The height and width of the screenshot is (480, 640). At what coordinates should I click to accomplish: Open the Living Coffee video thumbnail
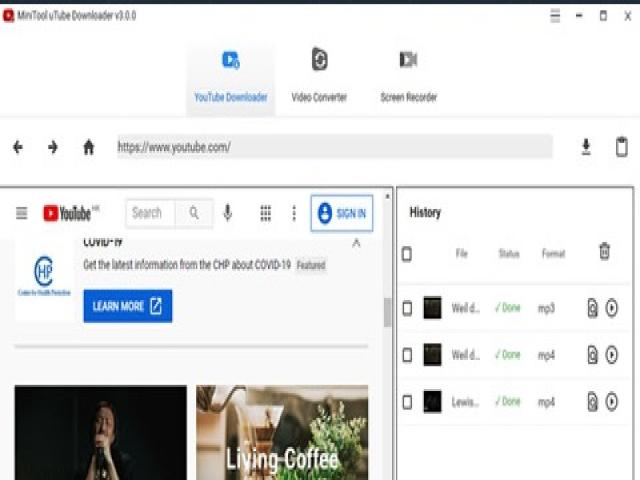coord(282,433)
